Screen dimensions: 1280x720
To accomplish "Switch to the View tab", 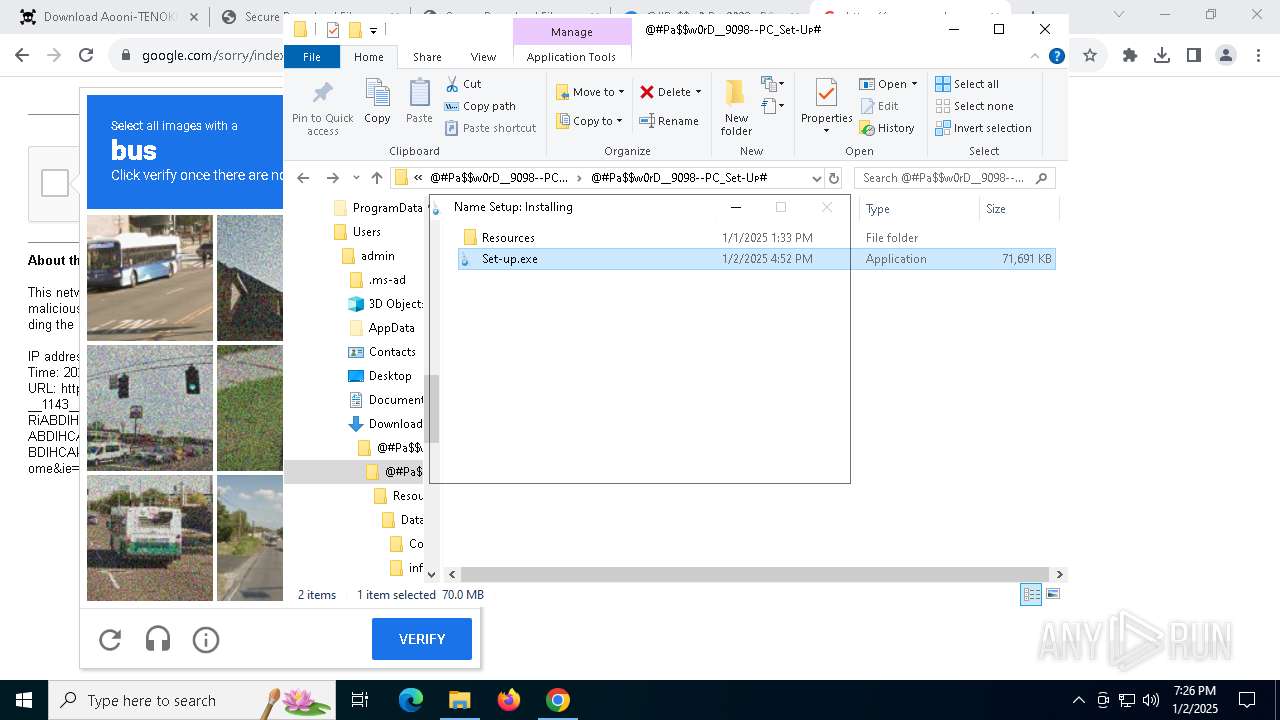I will click(483, 57).
